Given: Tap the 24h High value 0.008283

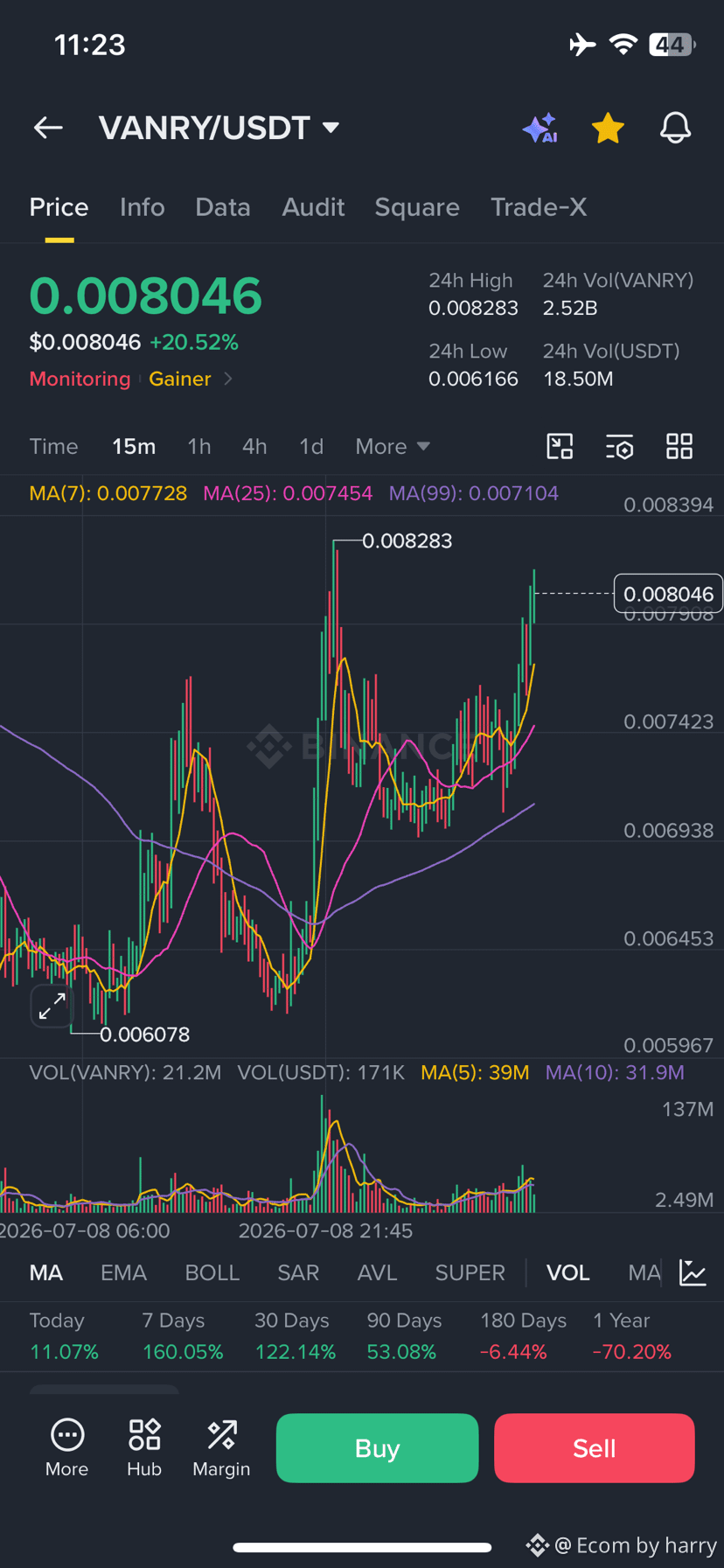Looking at the screenshot, I should point(473,308).
